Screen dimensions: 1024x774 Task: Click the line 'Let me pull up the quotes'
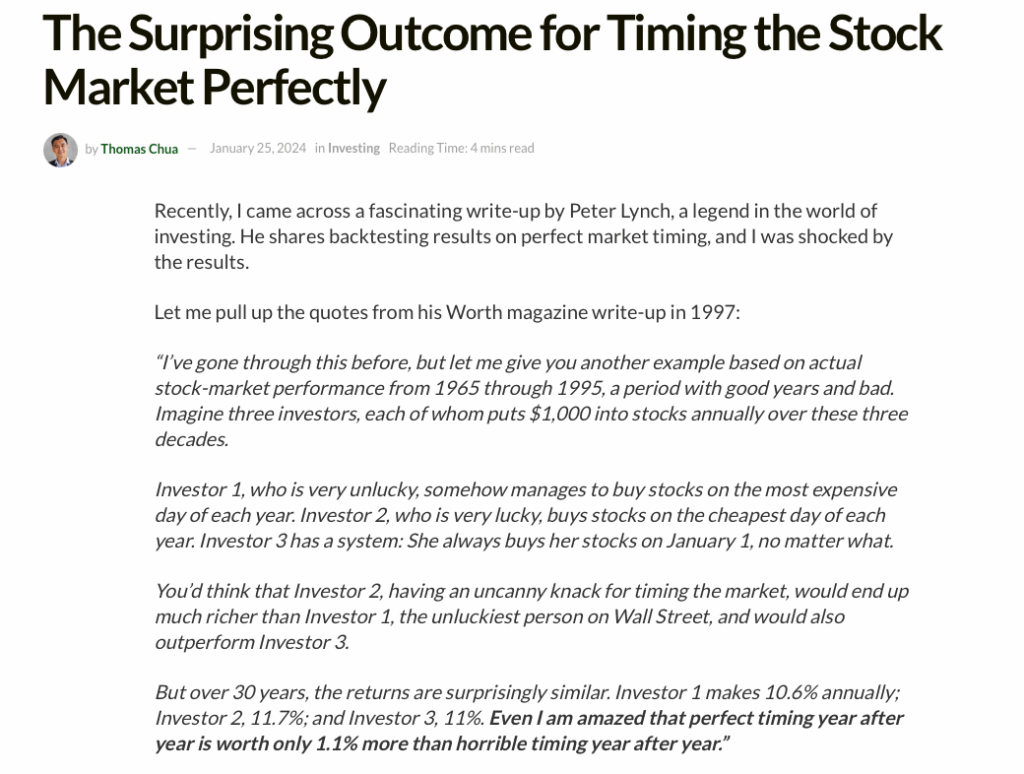pyautogui.click(x=447, y=312)
